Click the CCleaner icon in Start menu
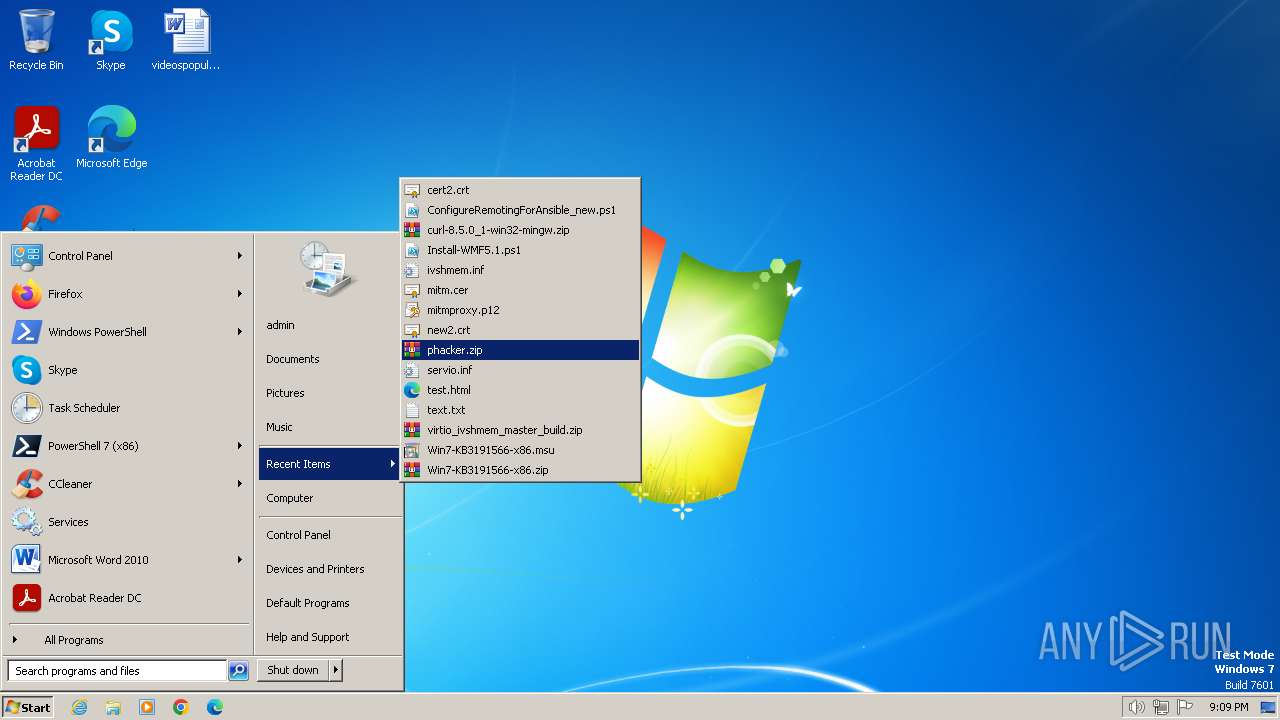The image size is (1280, 720). tap(27, 484)
